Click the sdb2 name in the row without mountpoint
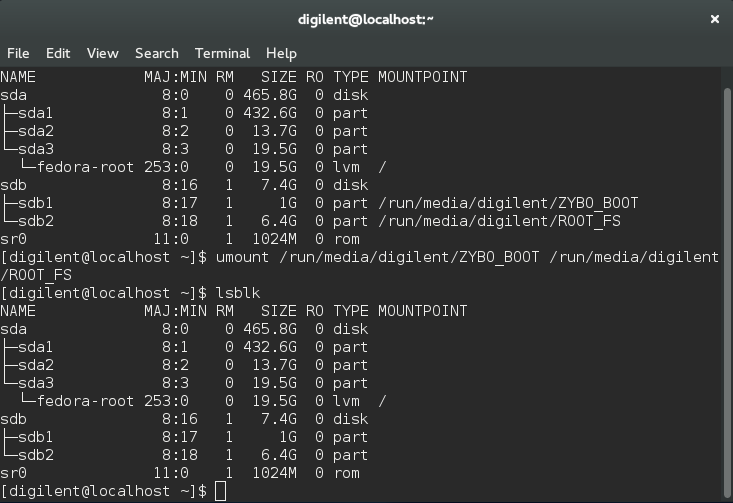733x503 pixels. point(36,455)
